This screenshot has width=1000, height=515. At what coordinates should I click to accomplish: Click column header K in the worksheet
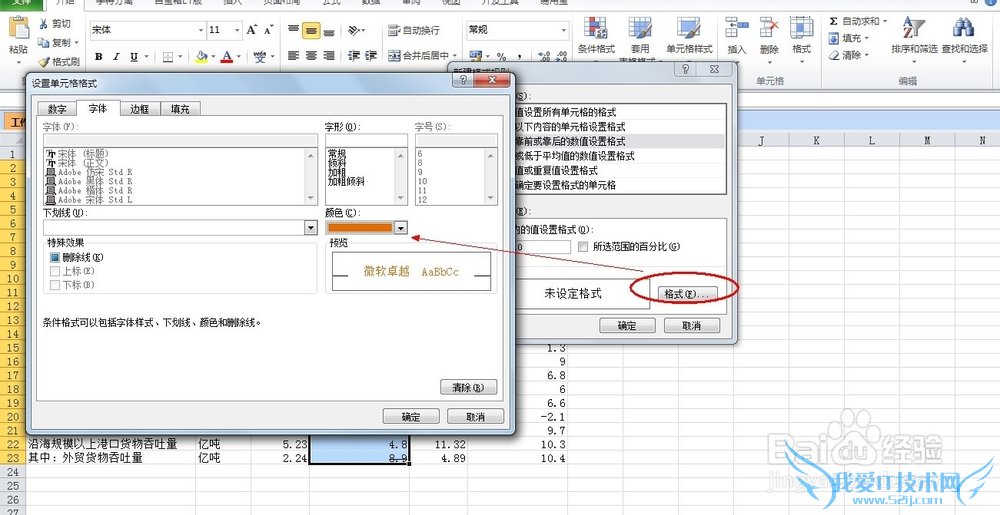(816, 140)
